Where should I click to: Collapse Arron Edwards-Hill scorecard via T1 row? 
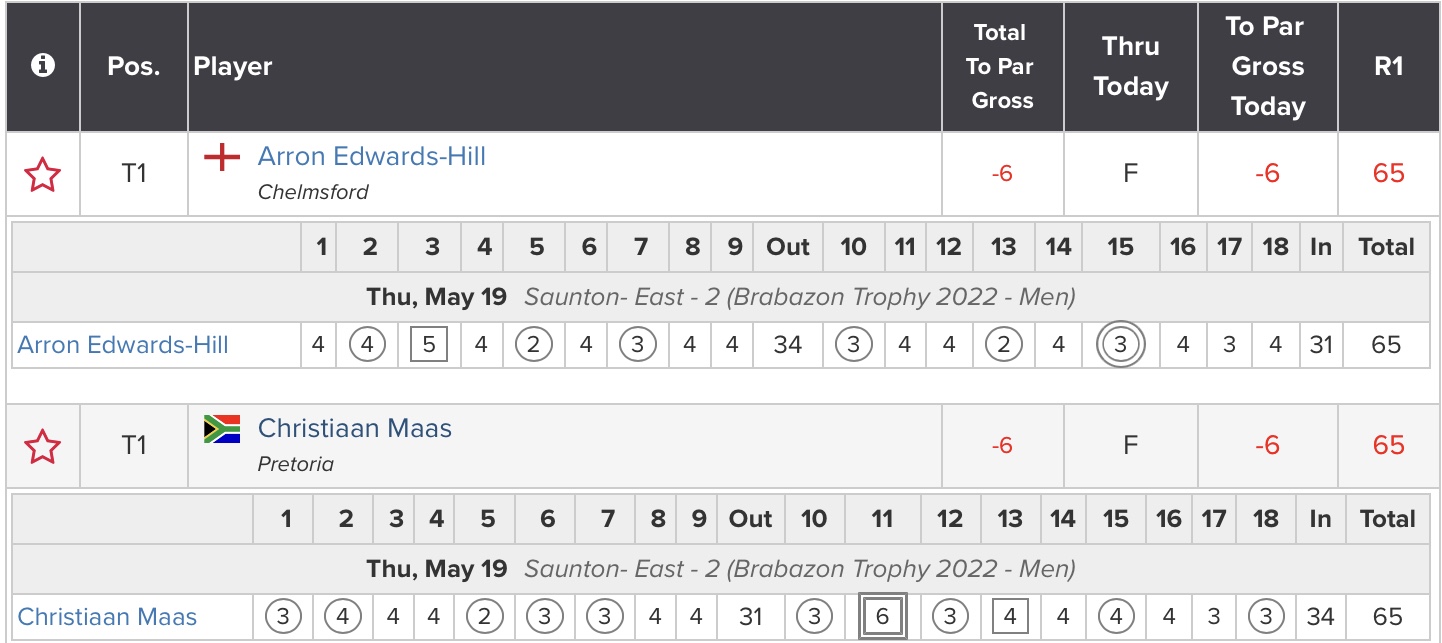pyautogui.click(x=134, y=174)
